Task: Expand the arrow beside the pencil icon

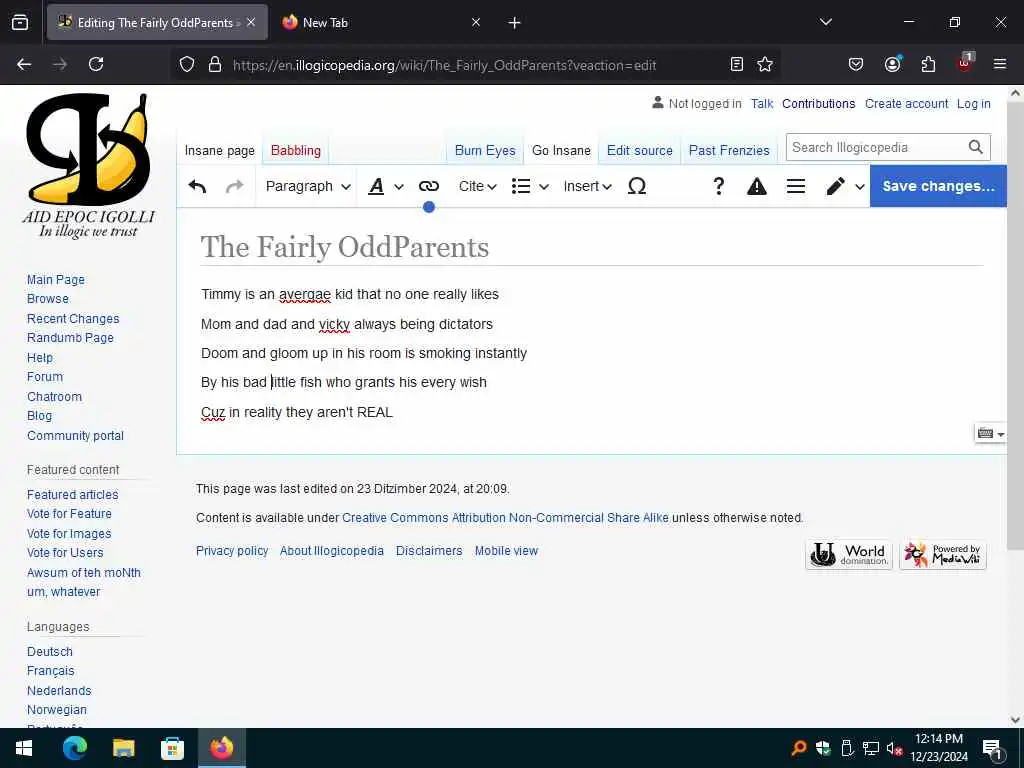Action: tap(860, 187)
